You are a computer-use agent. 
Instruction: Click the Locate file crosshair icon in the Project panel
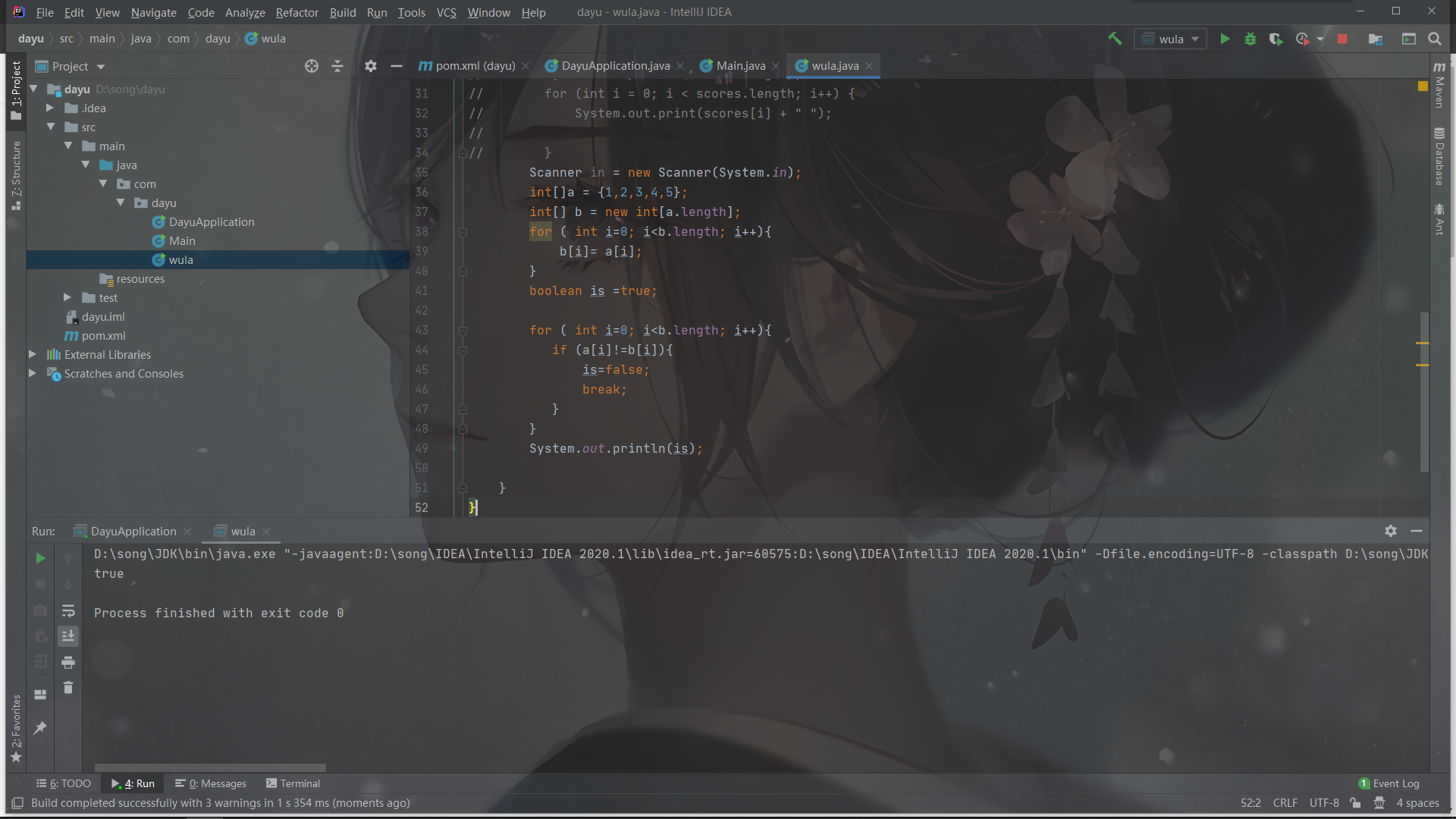point(312,66)
